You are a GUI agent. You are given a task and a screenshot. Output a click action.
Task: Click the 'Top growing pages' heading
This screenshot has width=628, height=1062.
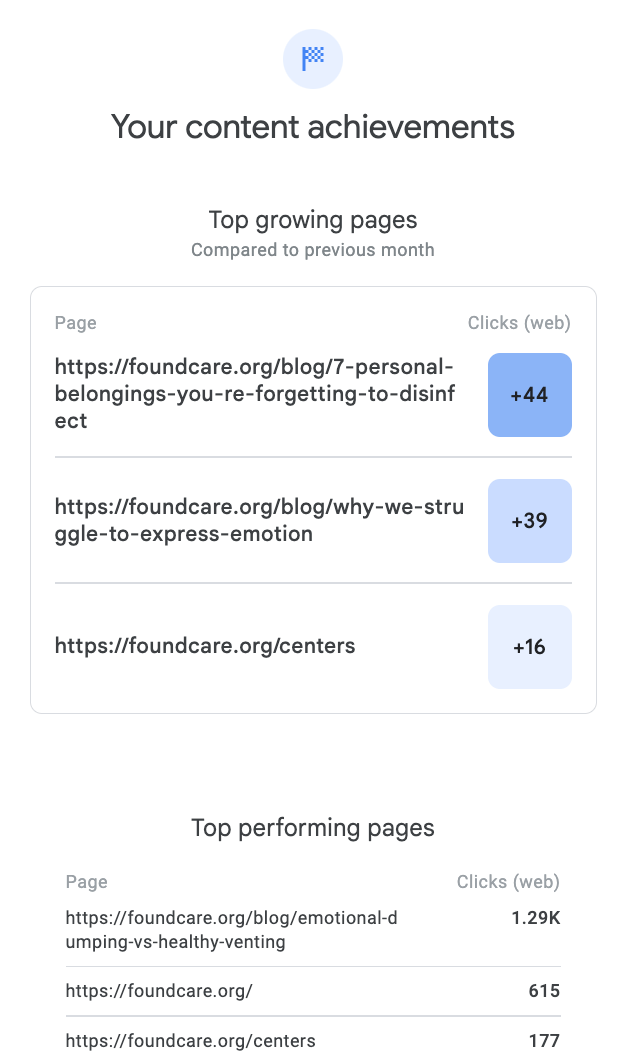313,220
